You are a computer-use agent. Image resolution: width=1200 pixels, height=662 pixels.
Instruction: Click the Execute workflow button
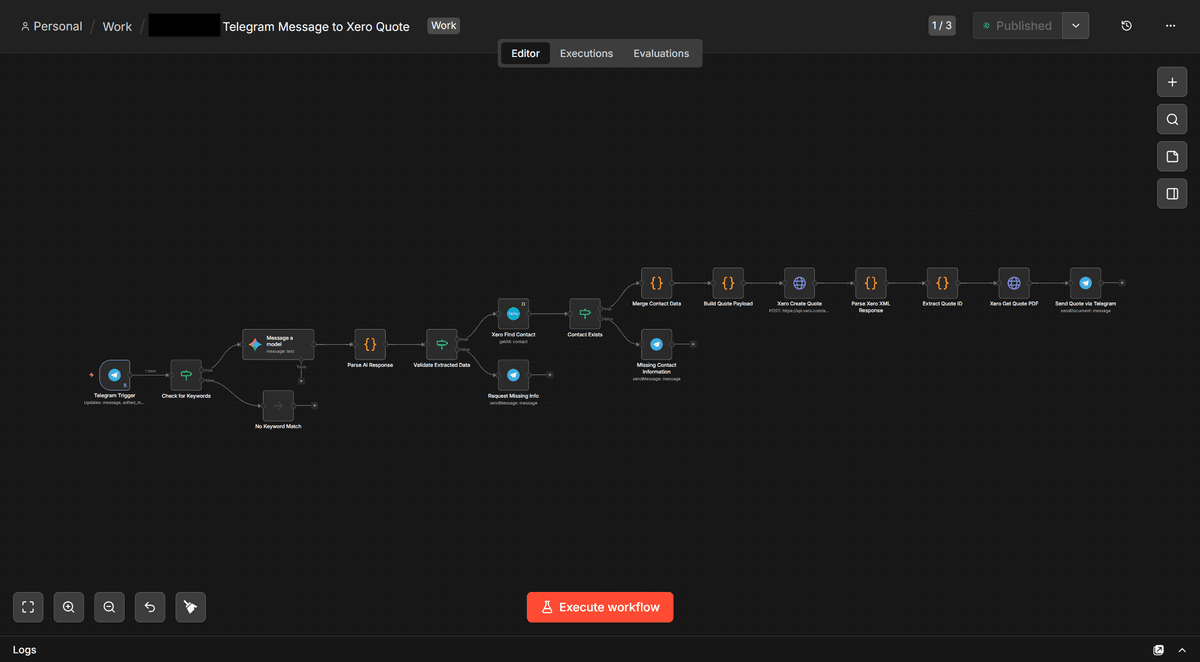600,607
